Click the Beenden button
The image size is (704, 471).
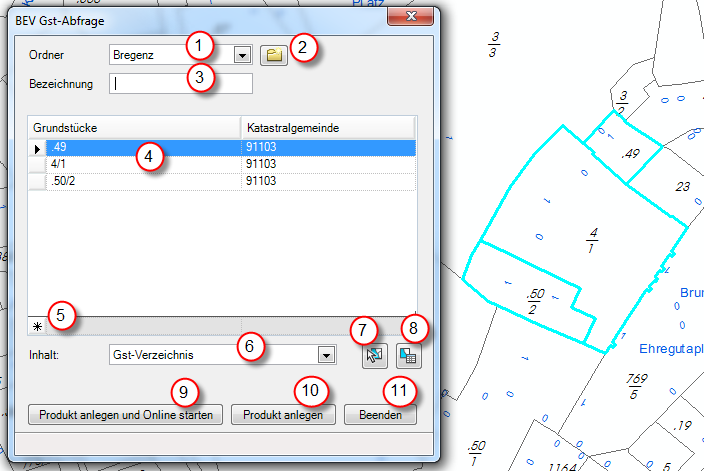(380, 414)
